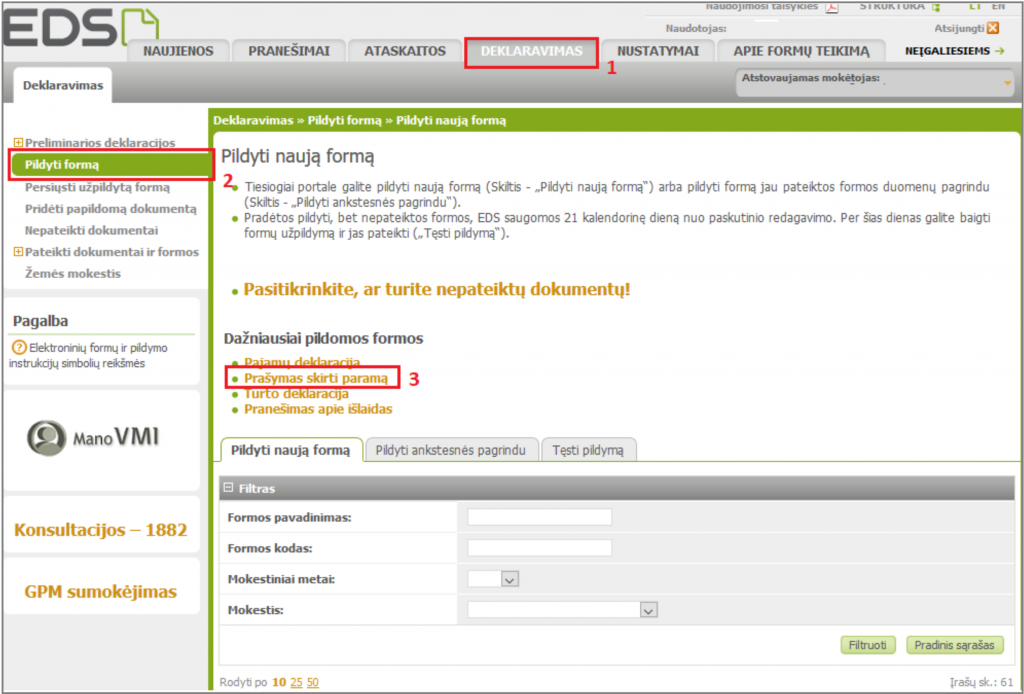Expand the Preliminarios deklaracijos tree node
The image size is (1024, 694).
point(18,143)
